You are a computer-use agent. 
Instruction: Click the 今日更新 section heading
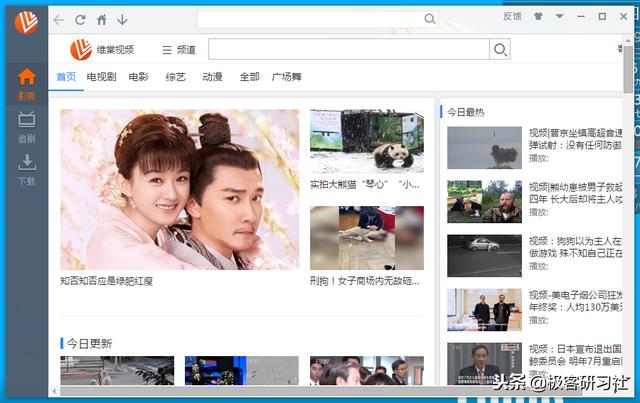(89, 343)
